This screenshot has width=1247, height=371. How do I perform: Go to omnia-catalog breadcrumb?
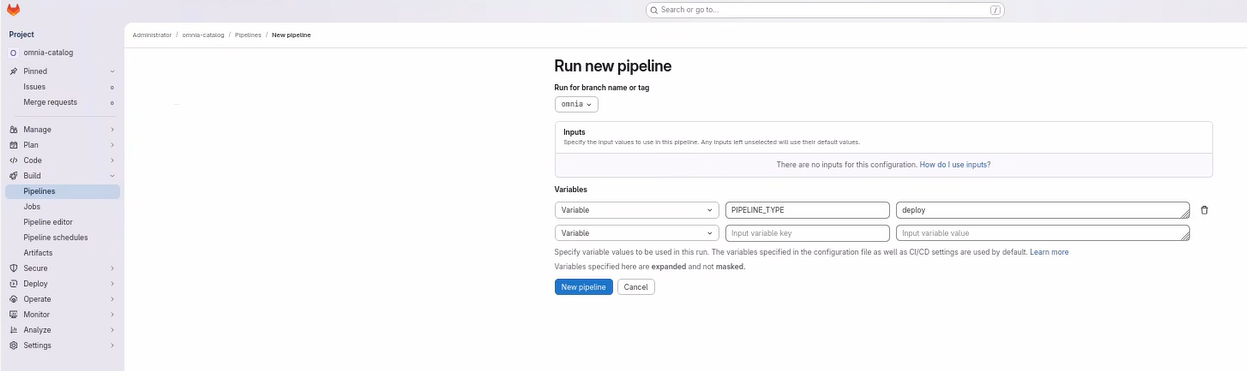[x=203, y=35]
